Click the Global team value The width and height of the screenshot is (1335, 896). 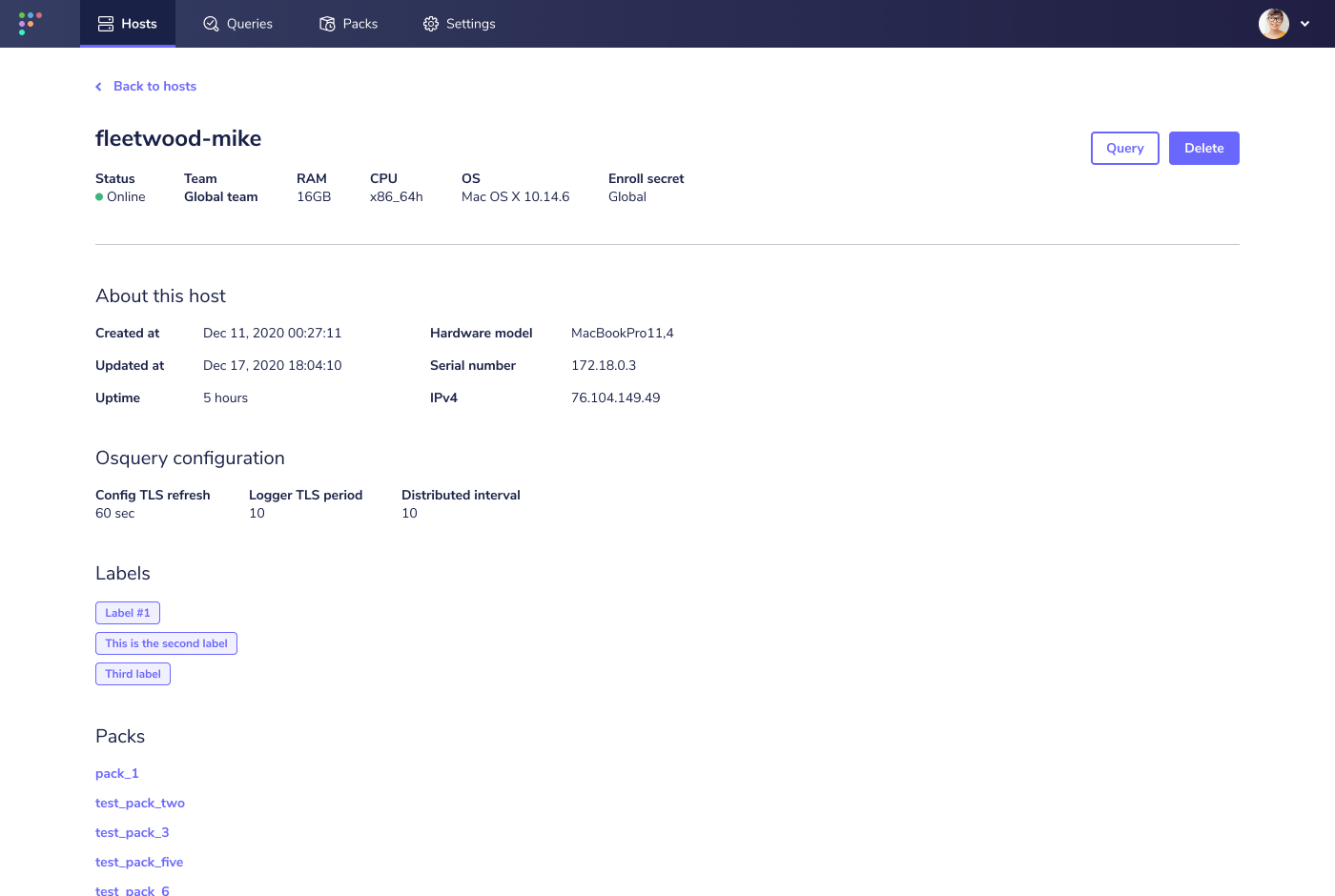221,196
